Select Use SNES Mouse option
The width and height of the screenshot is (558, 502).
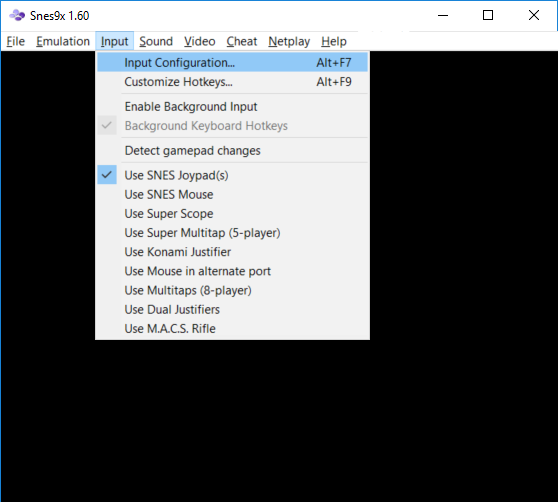tap(232, 194)
